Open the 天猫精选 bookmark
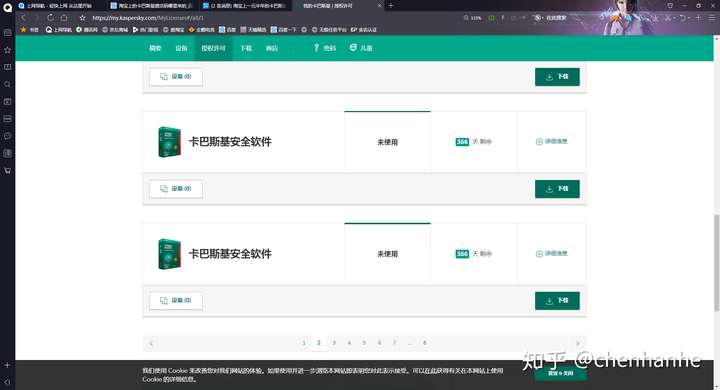This screenshot has height=390, width=720. (253, 29)
